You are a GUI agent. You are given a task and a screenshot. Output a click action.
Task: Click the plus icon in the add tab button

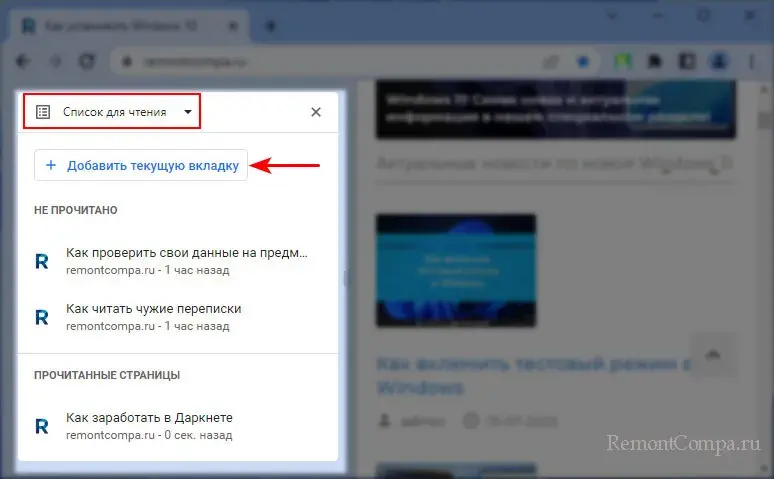(x=51, y=165)
